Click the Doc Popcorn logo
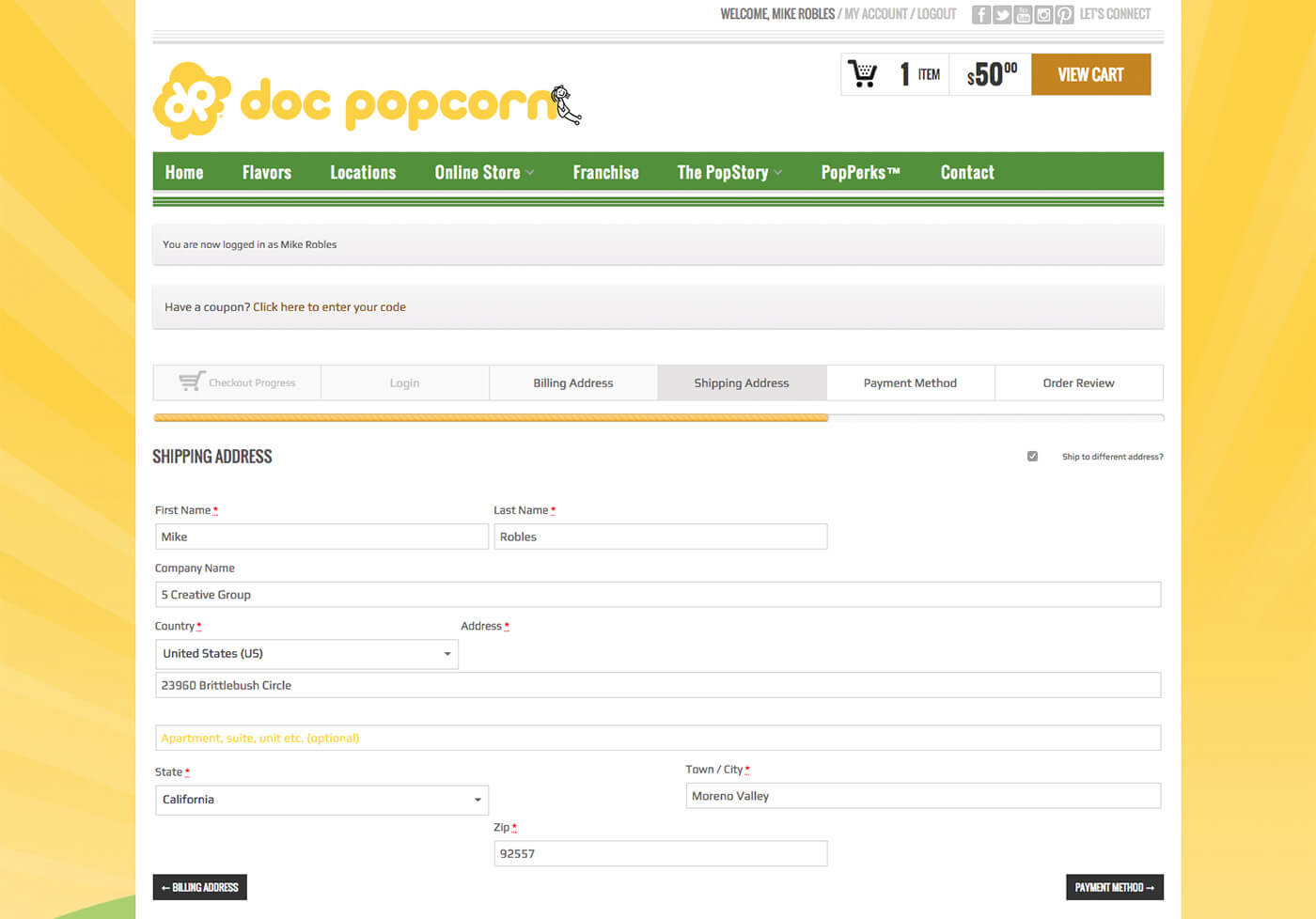The image size is (1316, 919). (x=368, y=100)
